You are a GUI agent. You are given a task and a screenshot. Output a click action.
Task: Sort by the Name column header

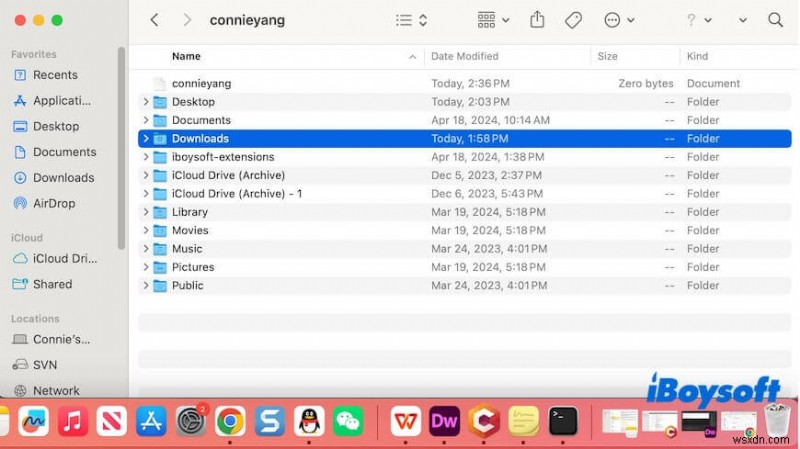click(x=186, y=56)
